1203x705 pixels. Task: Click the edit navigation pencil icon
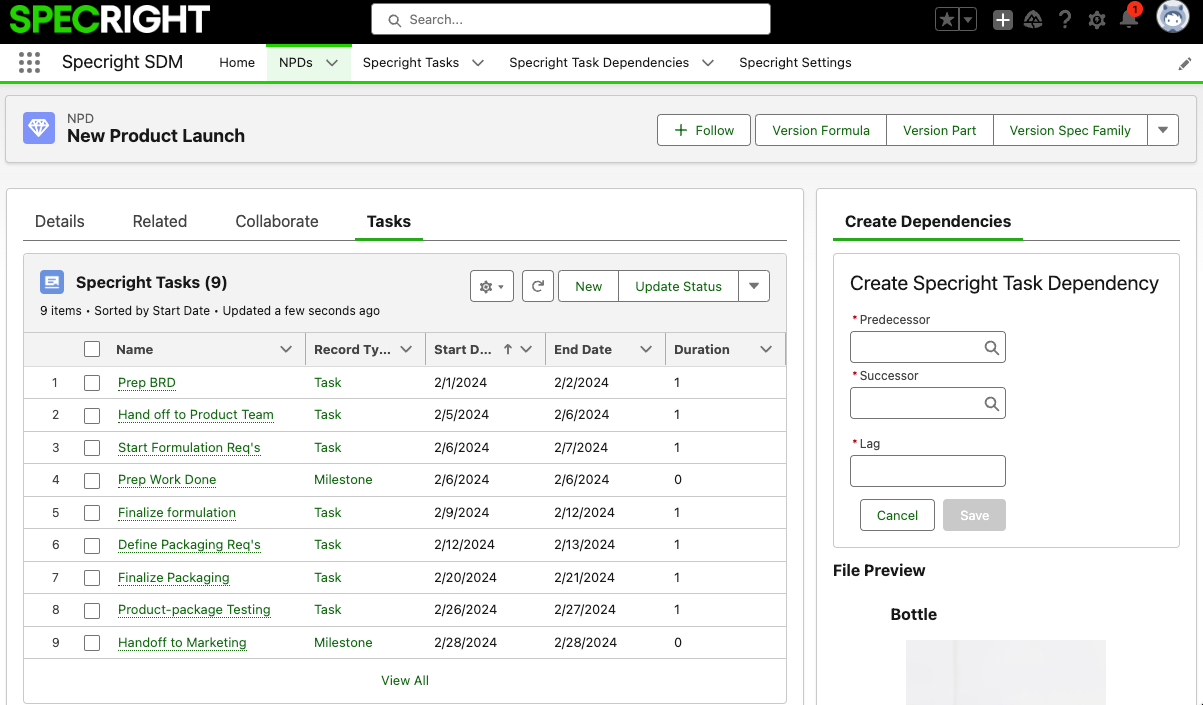tap(1185, 63)
